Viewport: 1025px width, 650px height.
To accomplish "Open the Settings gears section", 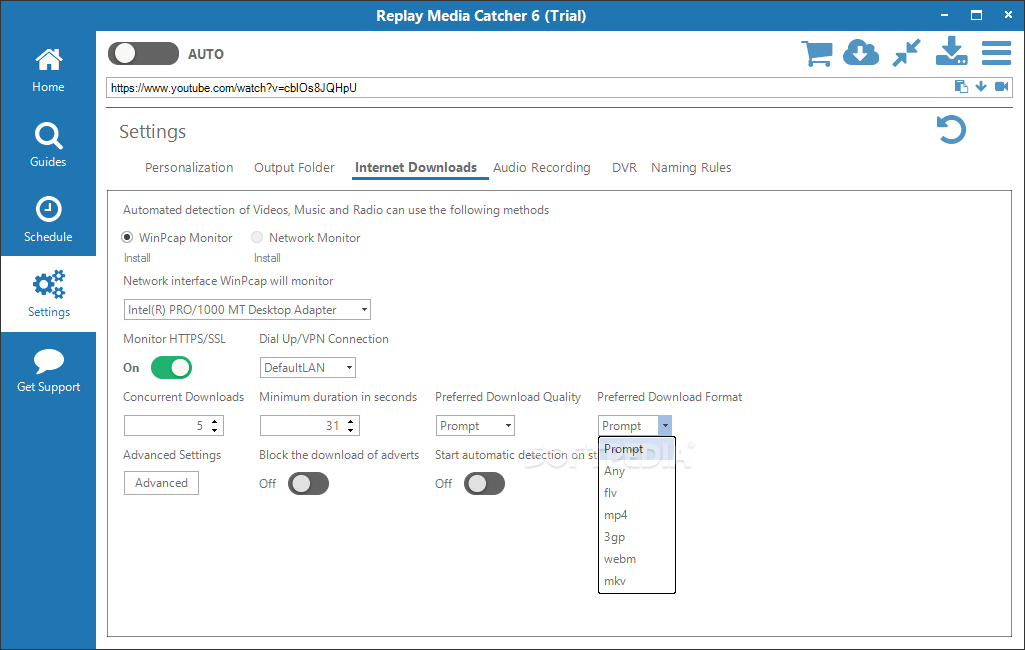I will (48, 294).
